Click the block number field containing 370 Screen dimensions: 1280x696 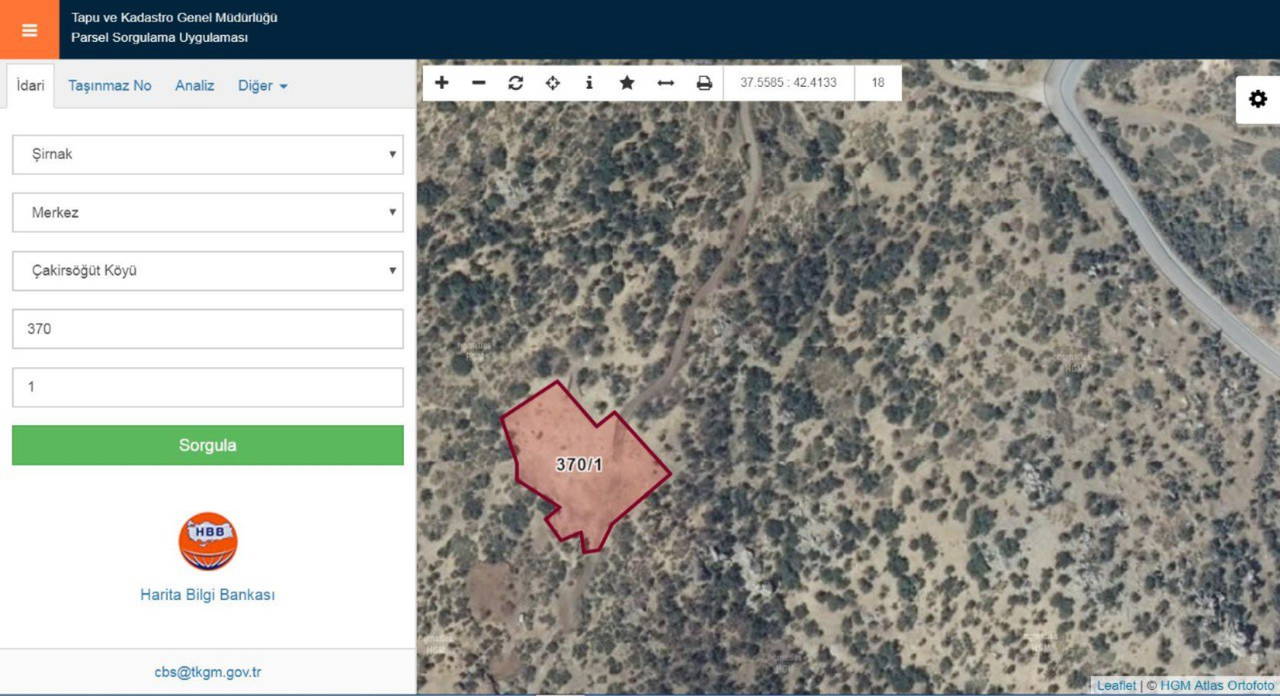pos(208,329)
